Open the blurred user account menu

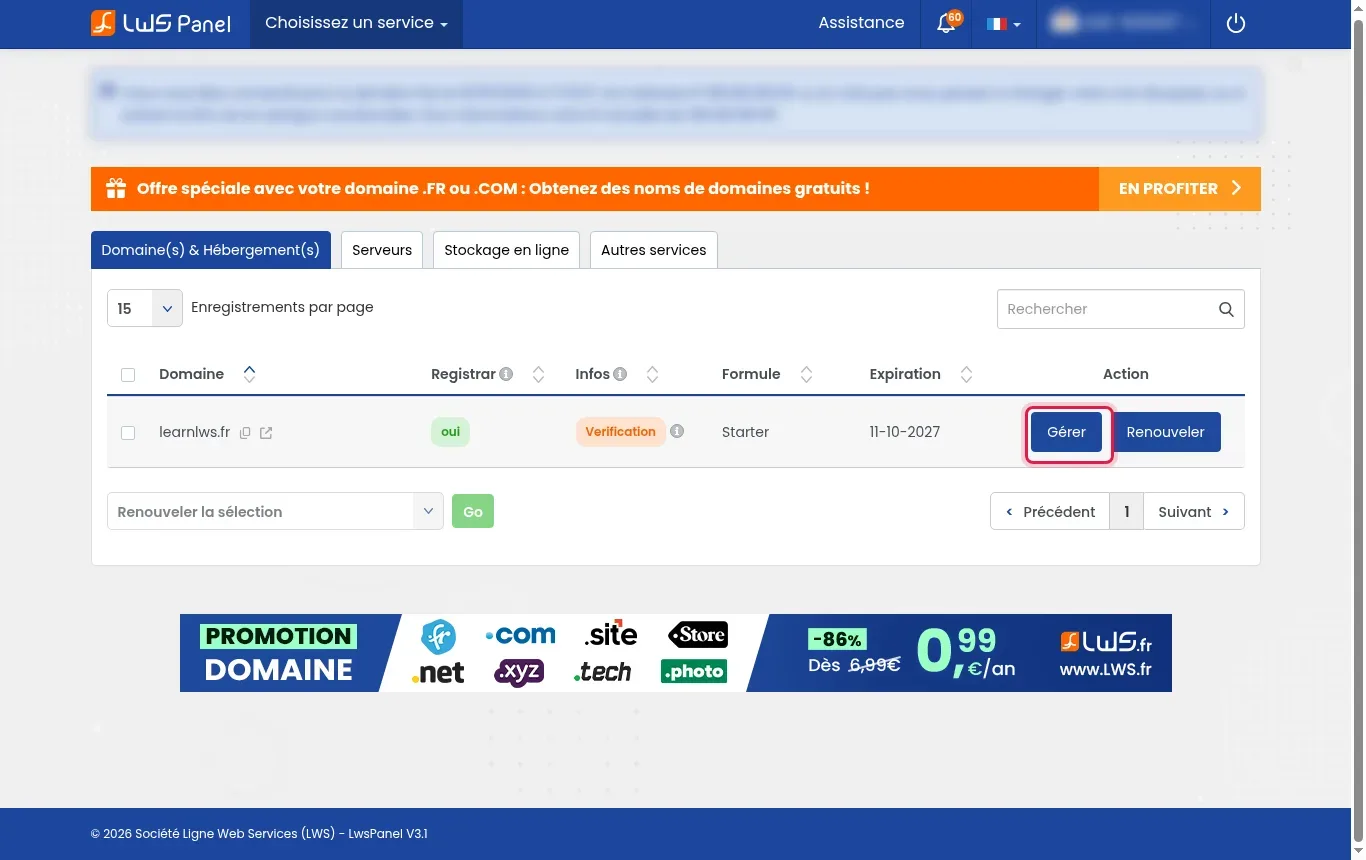1123,23
